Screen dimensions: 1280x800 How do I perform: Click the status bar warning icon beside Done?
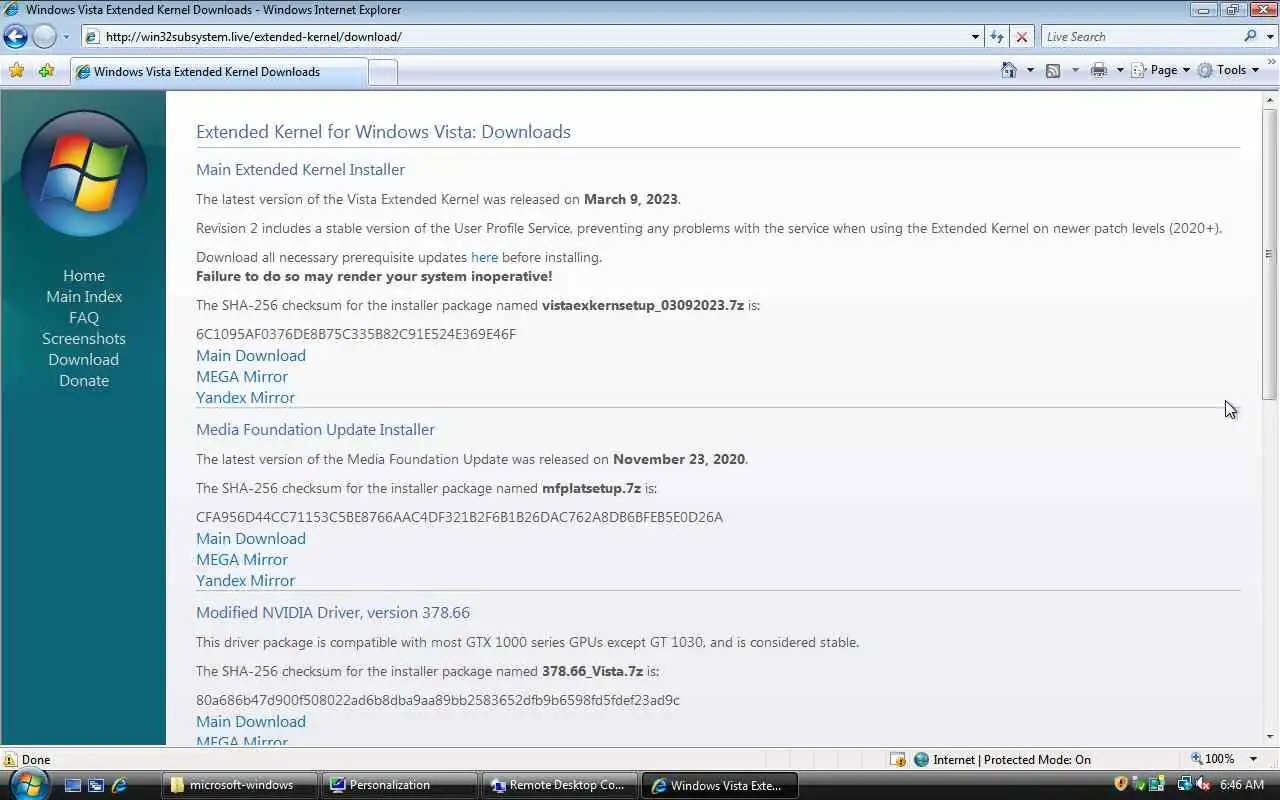pos(10,760)
